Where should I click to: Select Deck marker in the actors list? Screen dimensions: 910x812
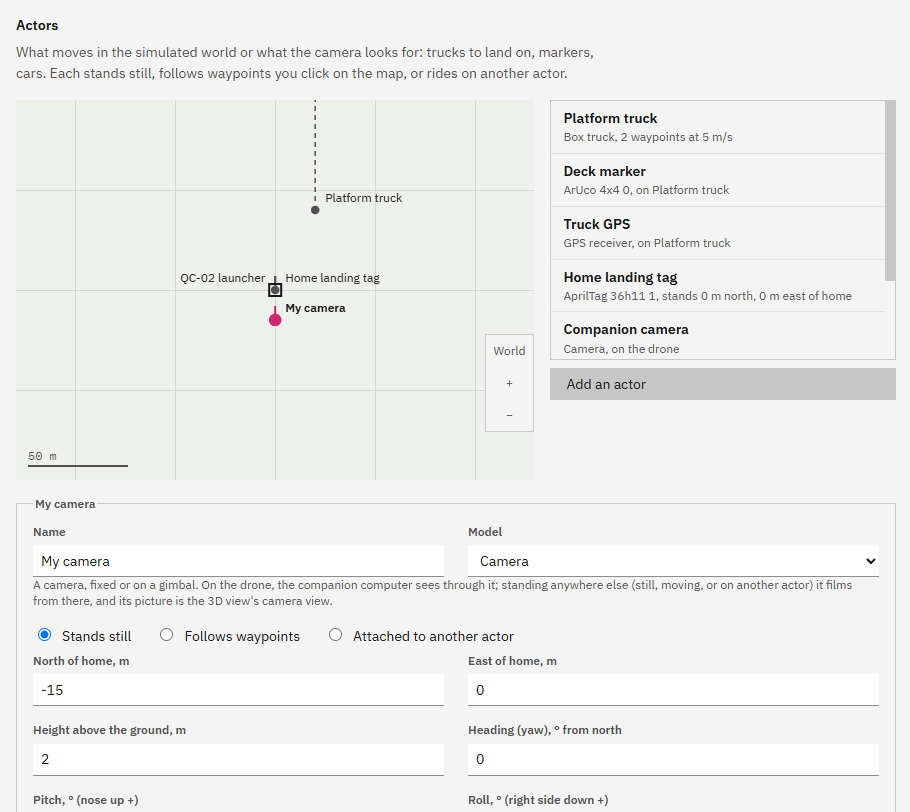point(718,180)
